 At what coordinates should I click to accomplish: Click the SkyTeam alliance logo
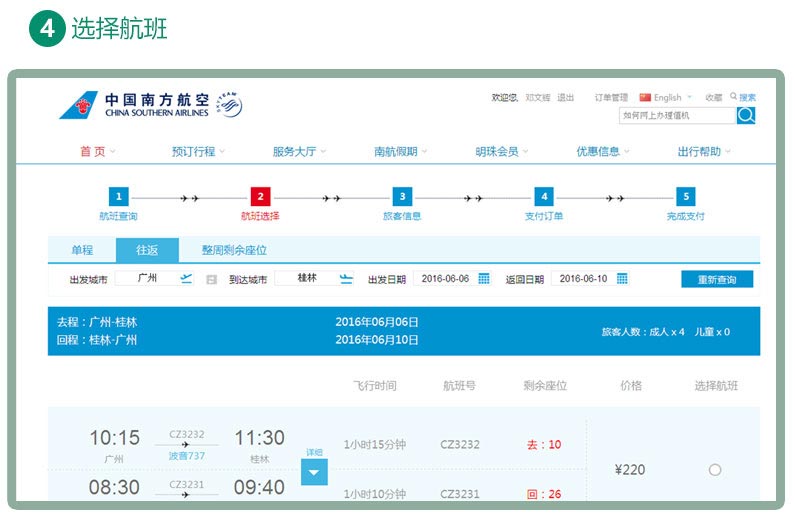[227, 105]
